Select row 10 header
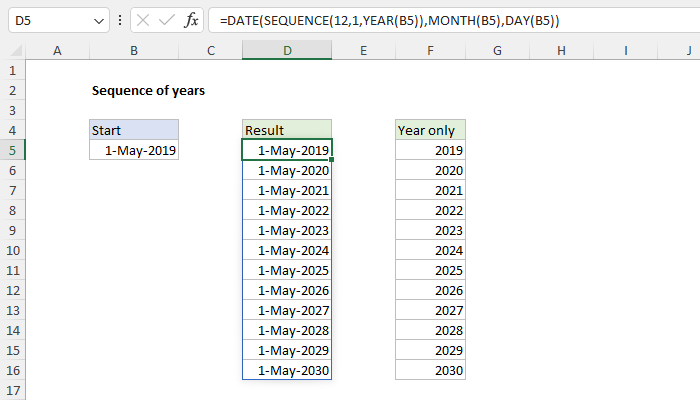 click(12, 250)
